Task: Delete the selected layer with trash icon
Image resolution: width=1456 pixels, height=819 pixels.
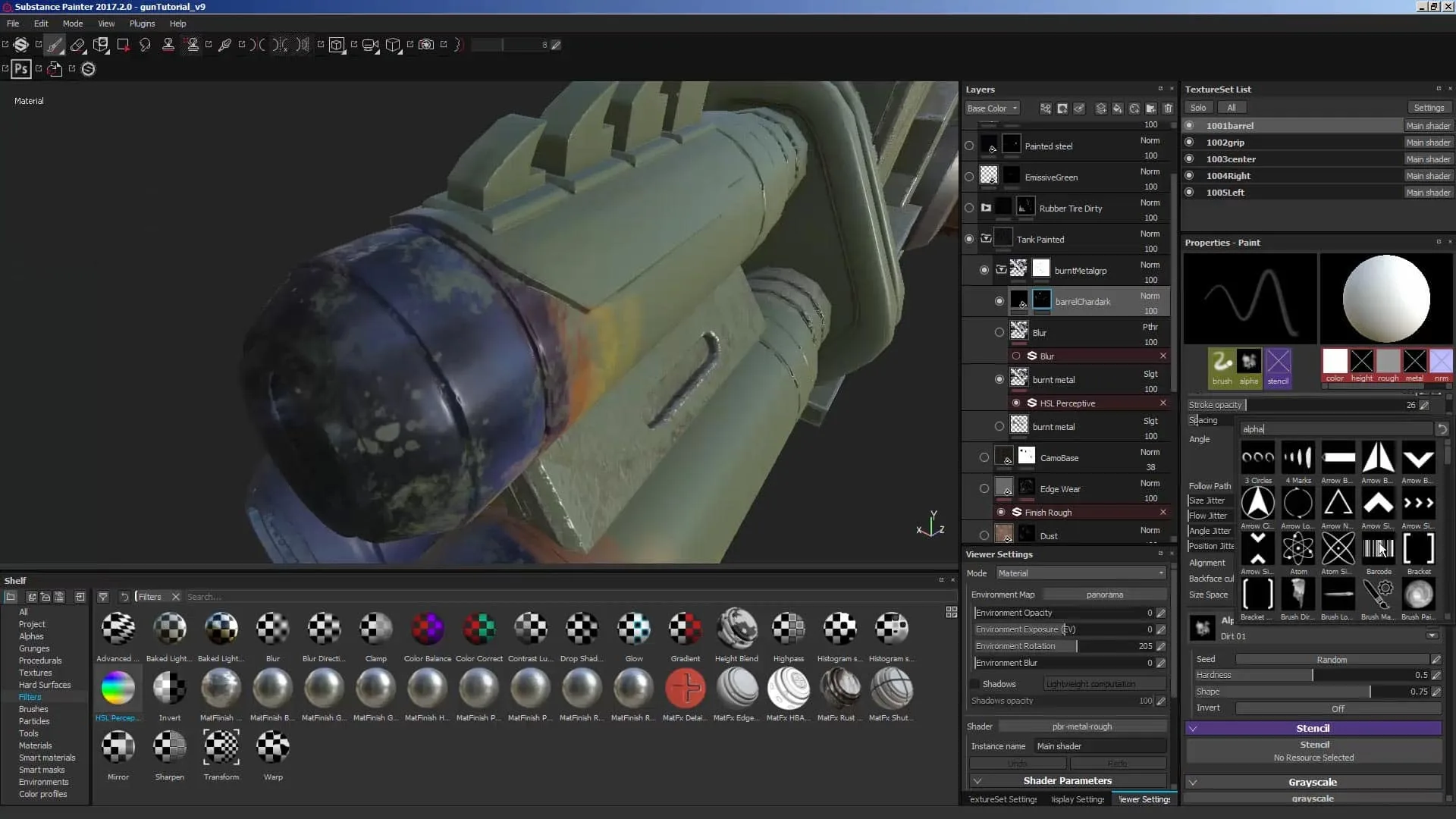Action: (1168, 108)
